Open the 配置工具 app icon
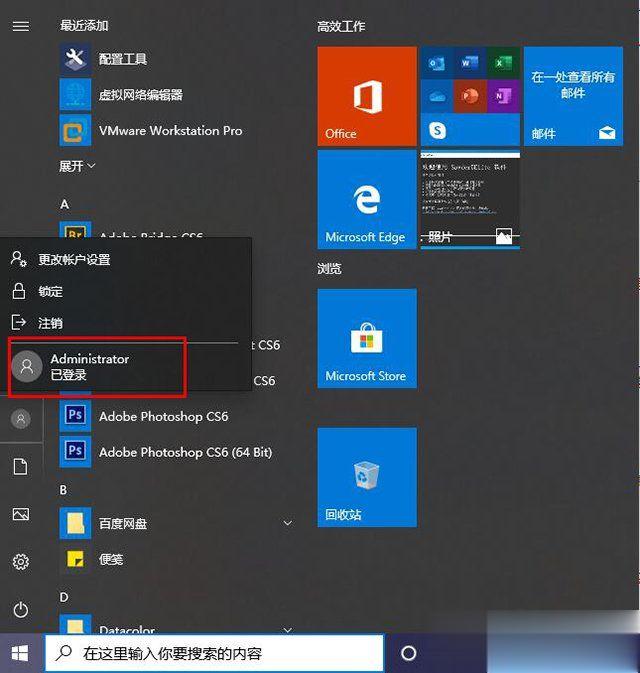The height and width of the screenshot is (673, 640). click(x=75, y=58)
